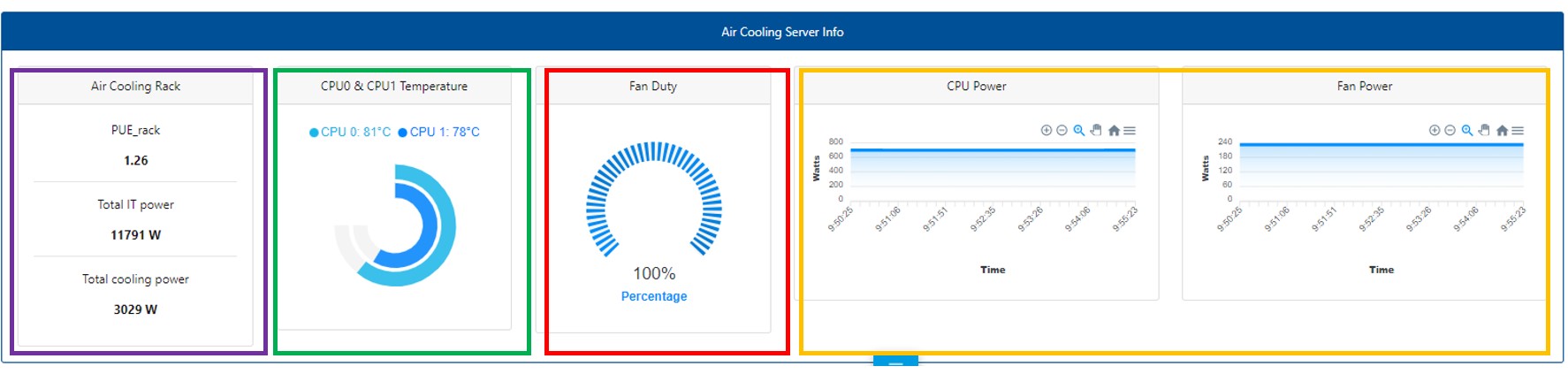Zoom out on the Fan Power chart
The image size is (1568, 374).
[1450, 130]
